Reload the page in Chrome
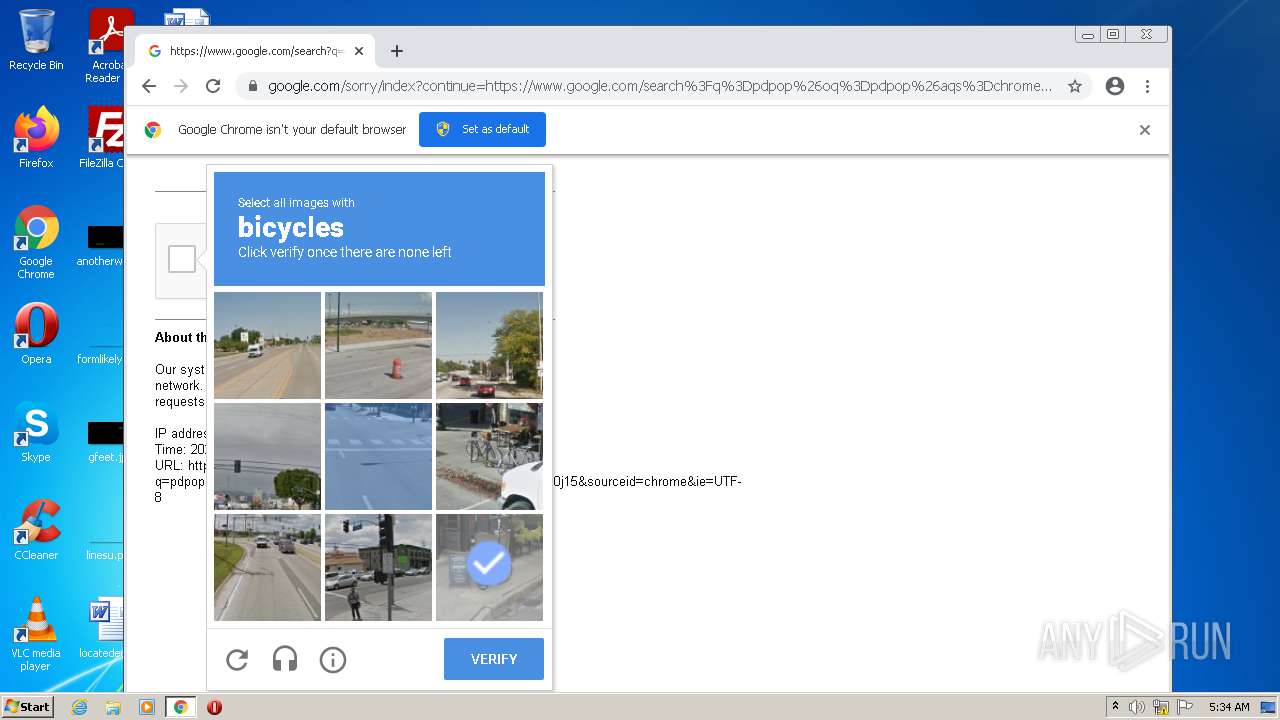Viewport: 1280px width, 720px height. (213, 86)
